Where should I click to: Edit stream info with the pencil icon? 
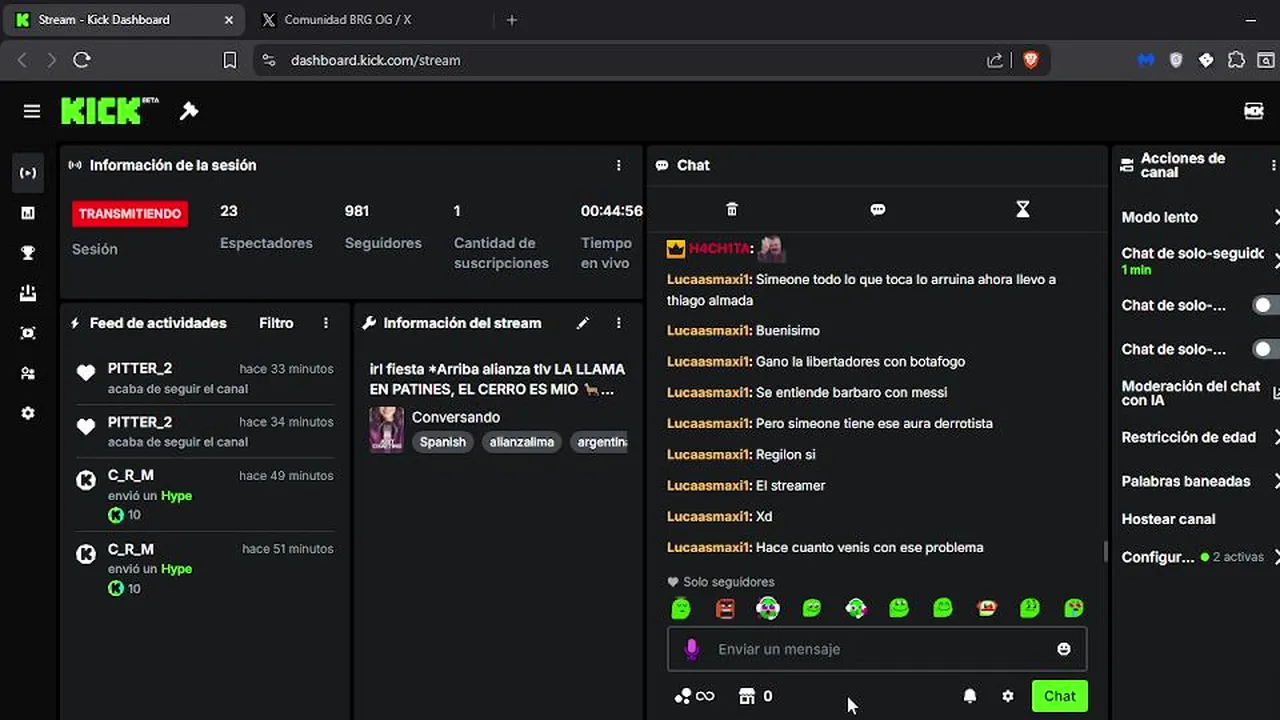tap(583, 323)
